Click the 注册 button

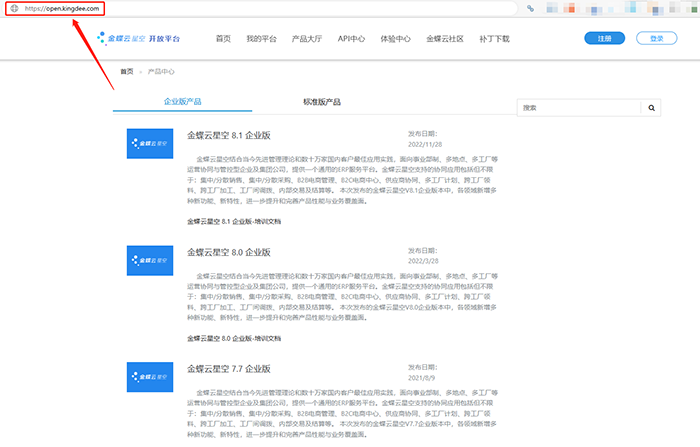coord(604,38)
